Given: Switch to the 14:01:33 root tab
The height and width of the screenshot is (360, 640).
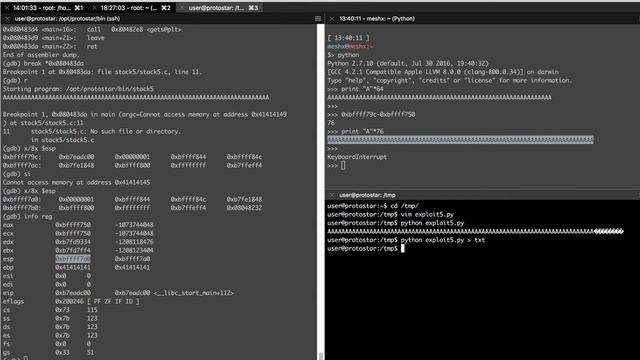Looking at the screenshot, I should click(48, 8).
